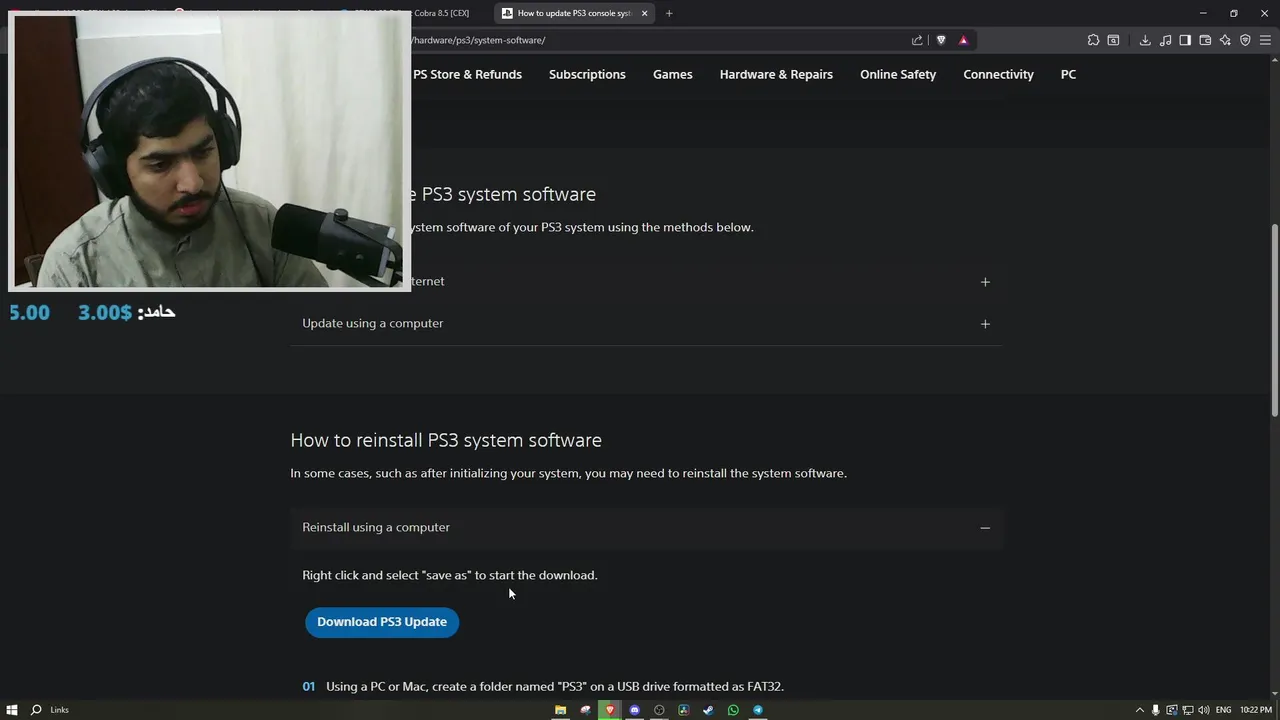
Task: Toggle the browser sidebar panel icon
Action: pyautogui.click(x=1185, y=40)
